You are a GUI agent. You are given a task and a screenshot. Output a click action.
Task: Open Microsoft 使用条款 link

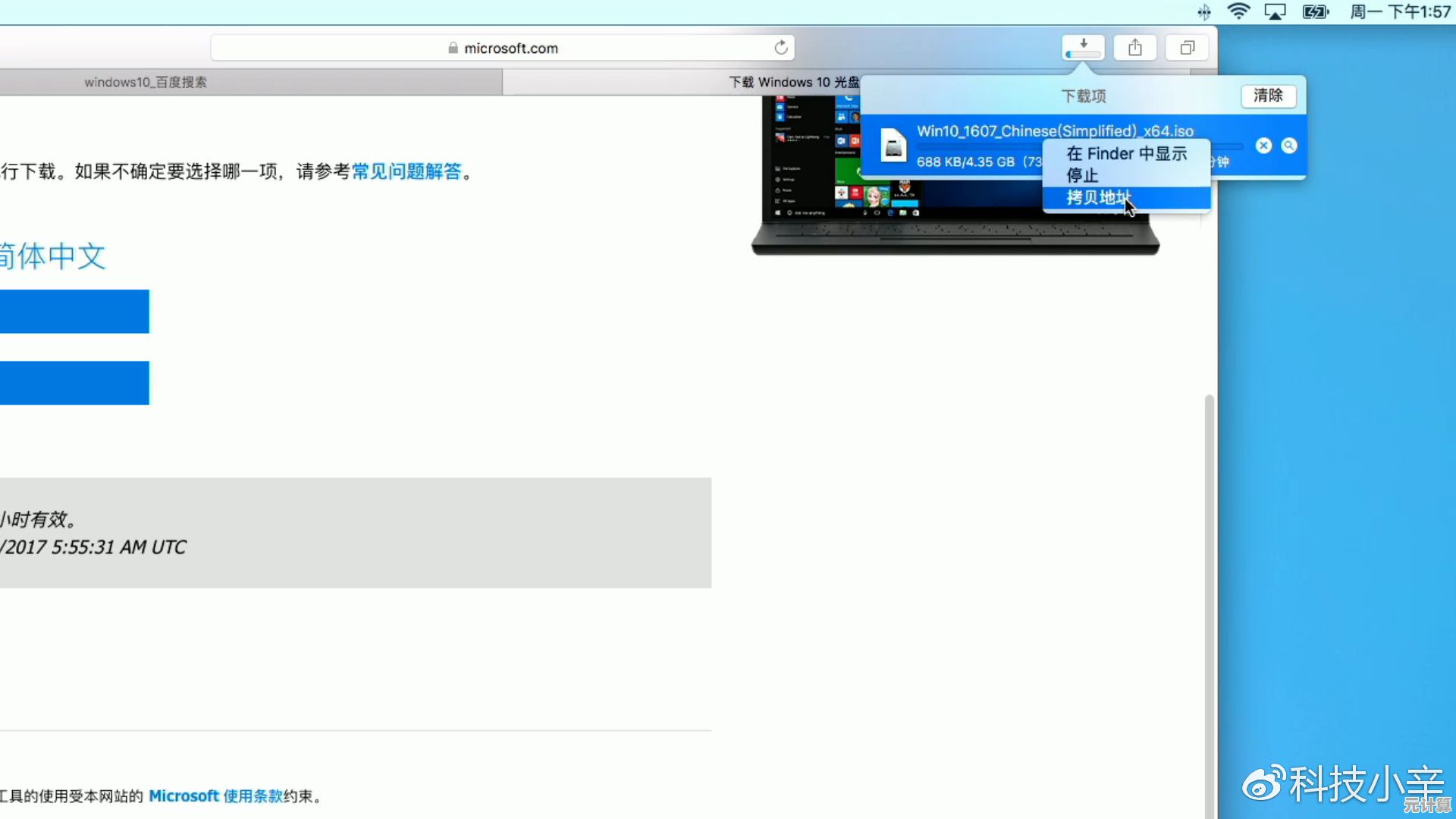click(x=215, y=796)
